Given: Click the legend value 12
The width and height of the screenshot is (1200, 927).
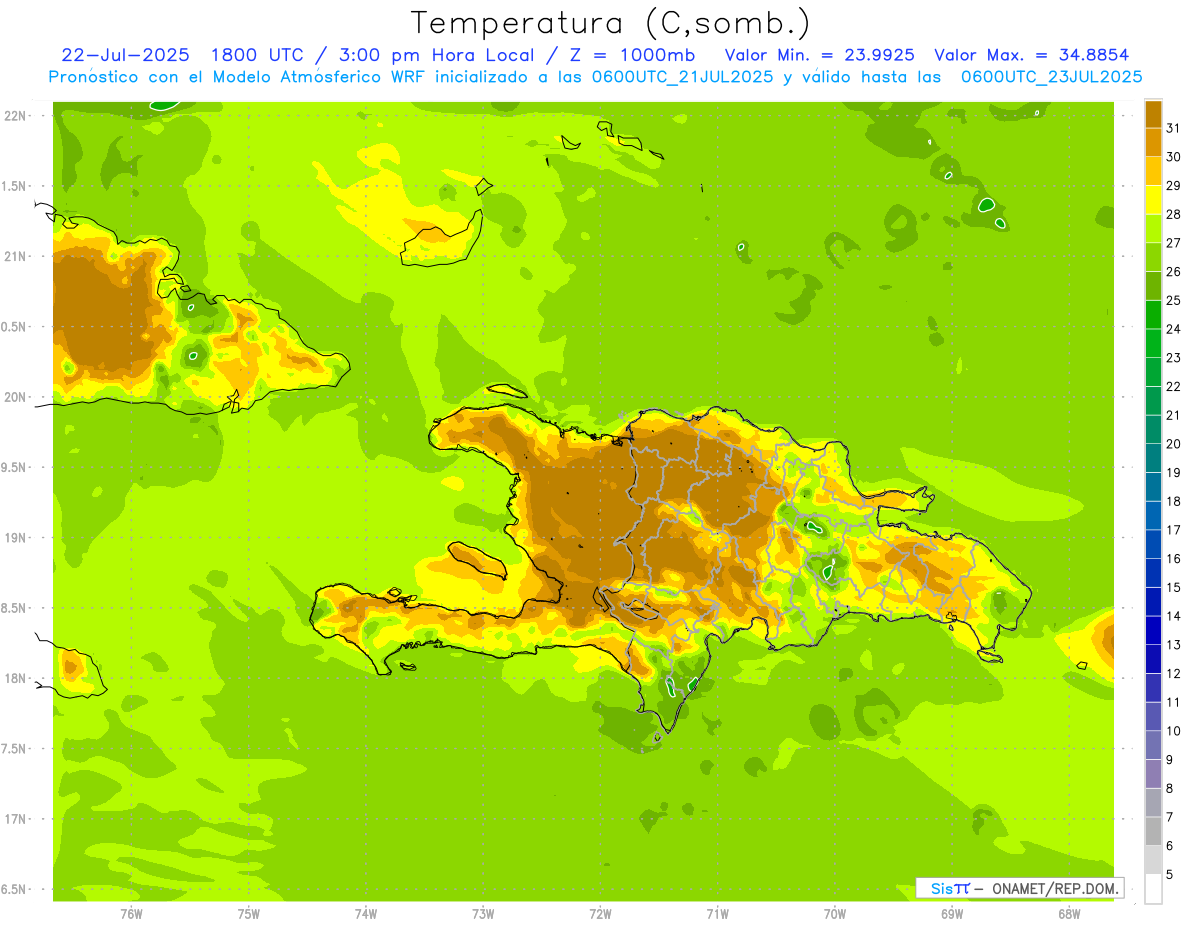Looking at the screenshot, I should click(x=1173, y=673).
